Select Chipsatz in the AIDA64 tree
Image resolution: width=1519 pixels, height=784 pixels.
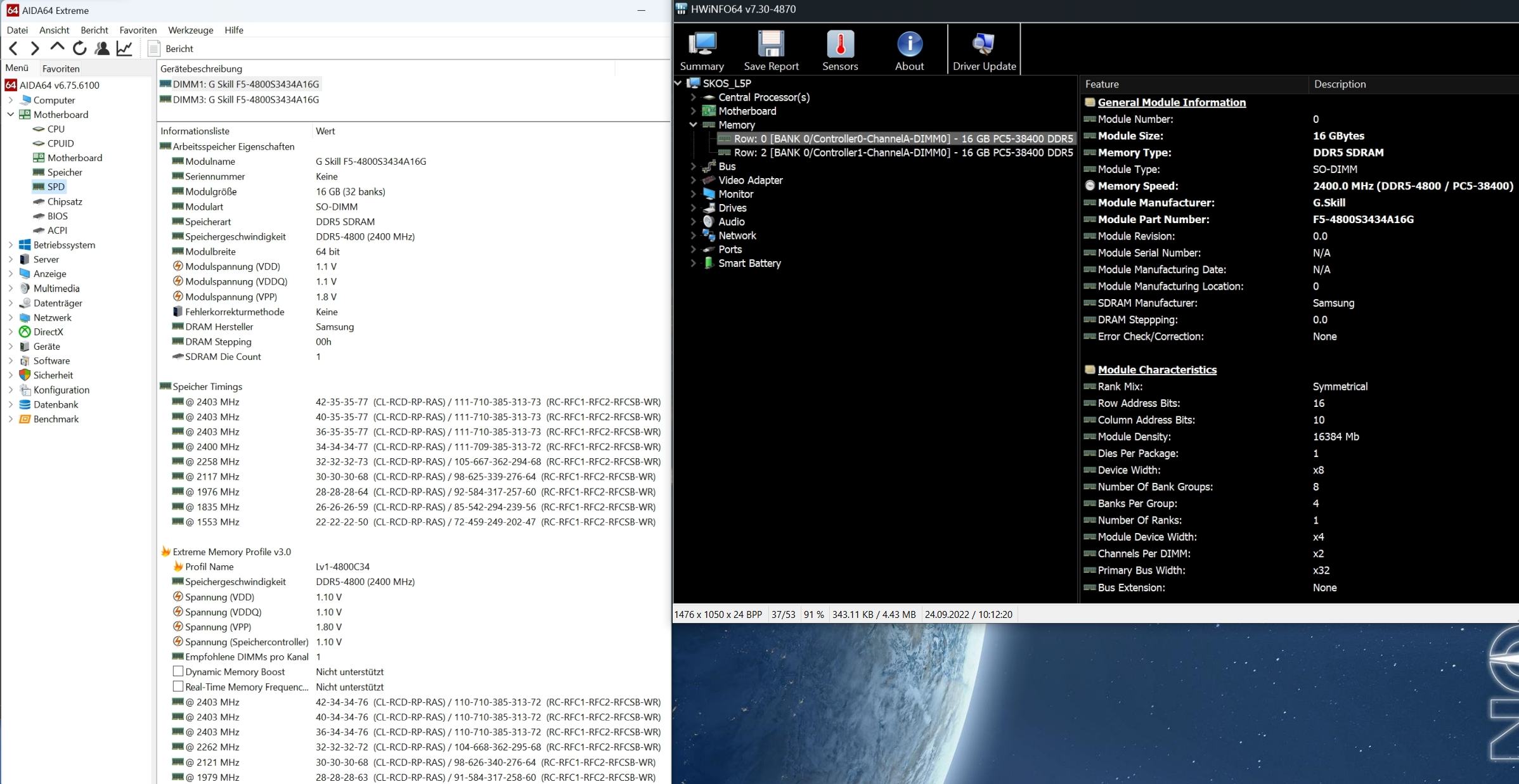pyautogui.click(x=65, y=202)
